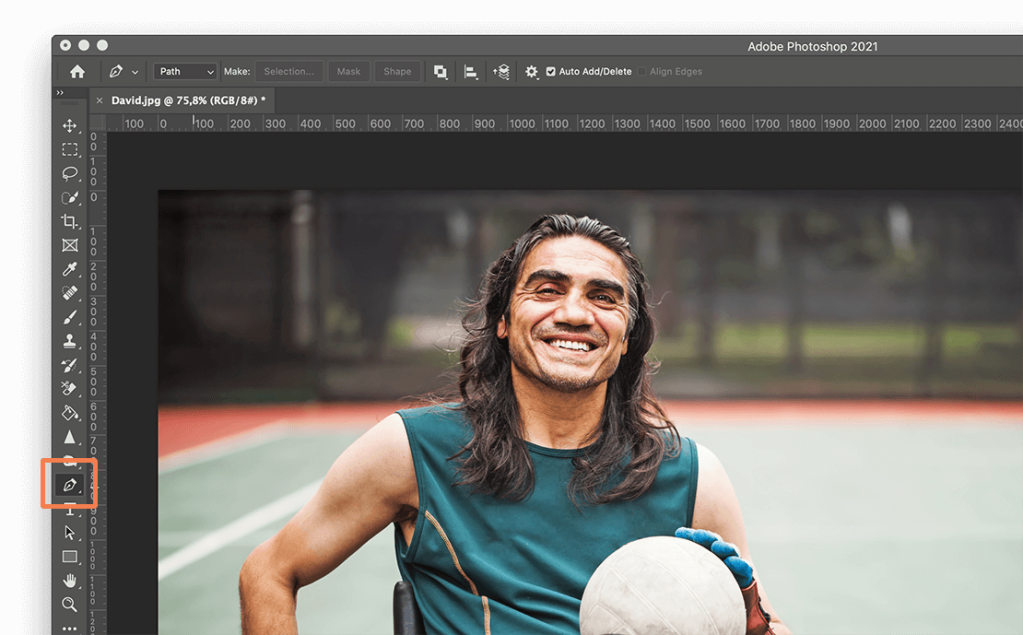Go to the Home screen

78,71
